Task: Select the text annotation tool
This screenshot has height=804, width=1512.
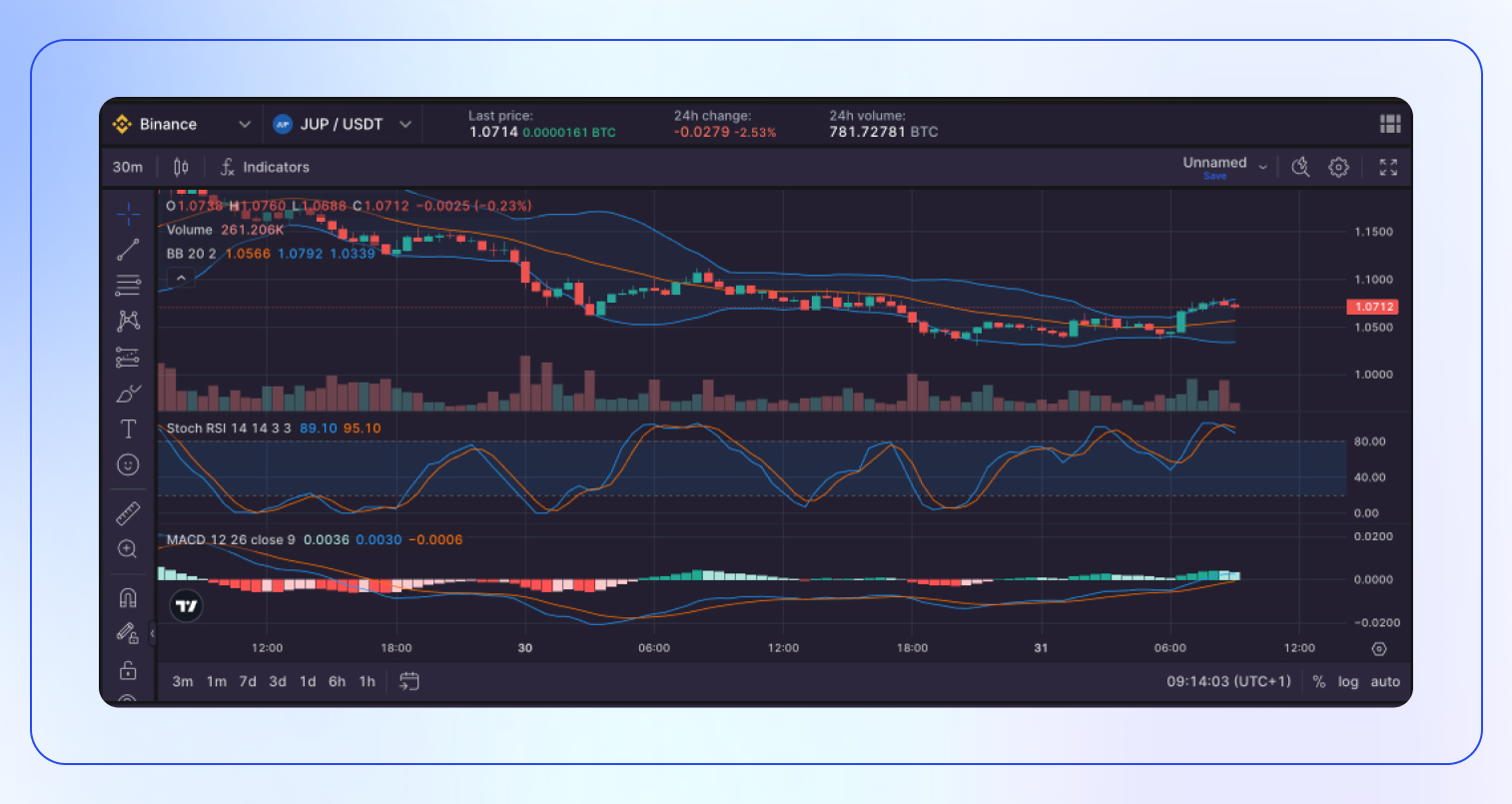Action: coord(128,429)
